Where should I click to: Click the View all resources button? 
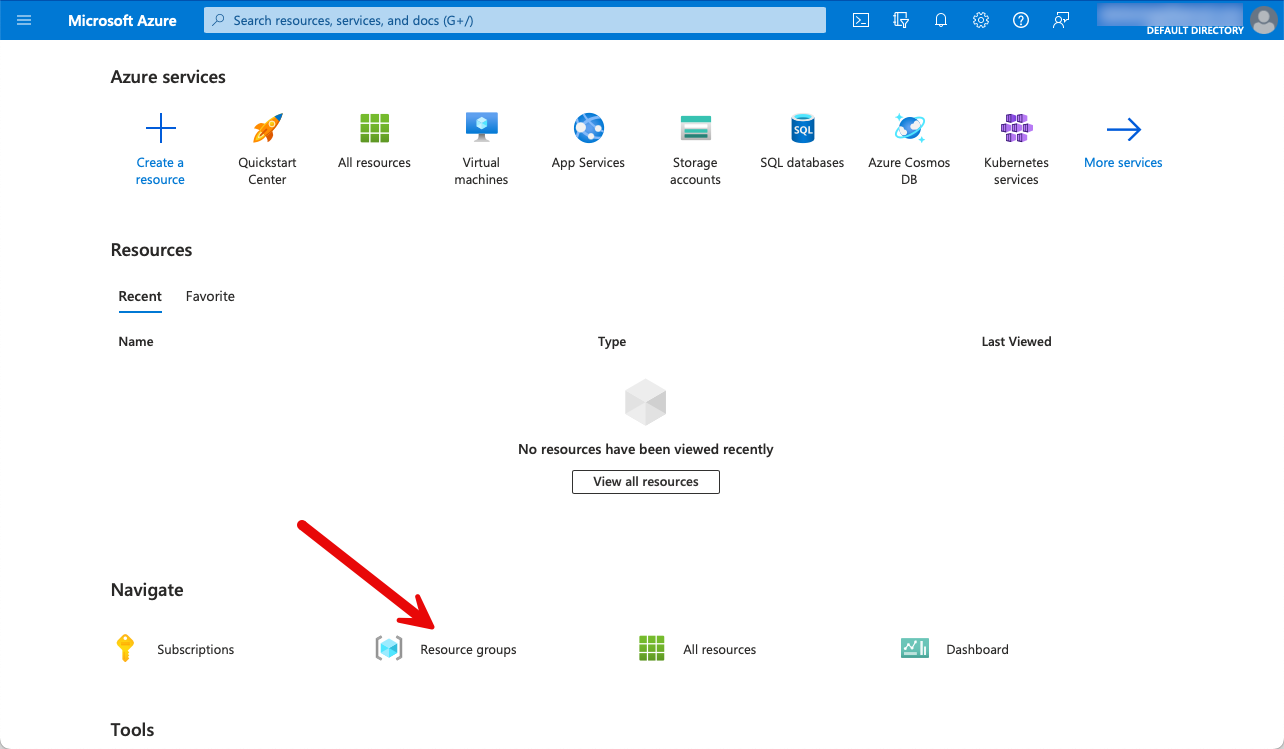(x=645, y=481)
